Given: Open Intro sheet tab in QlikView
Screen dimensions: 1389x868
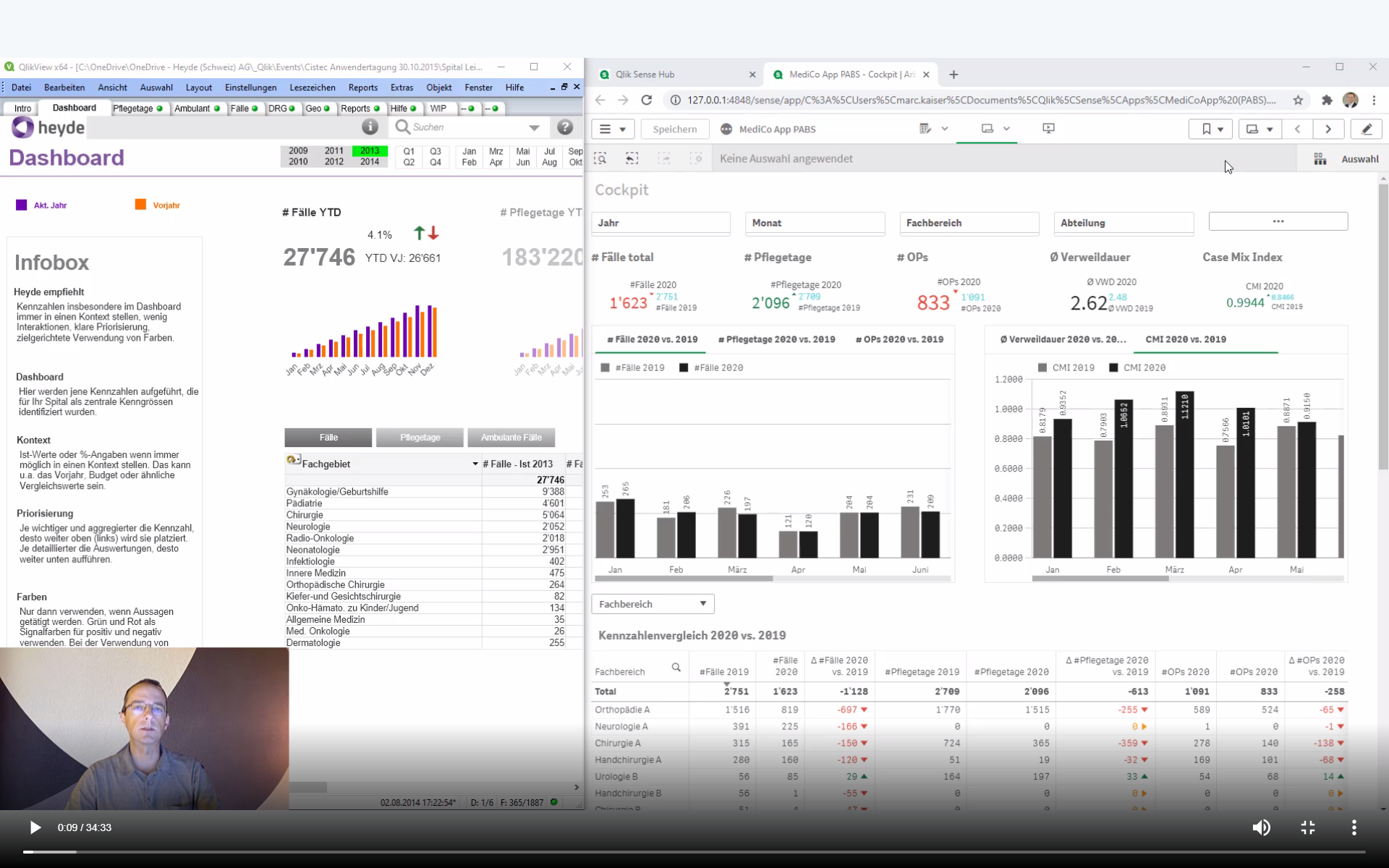Looking at the screenshot, I should coord(22,109).
